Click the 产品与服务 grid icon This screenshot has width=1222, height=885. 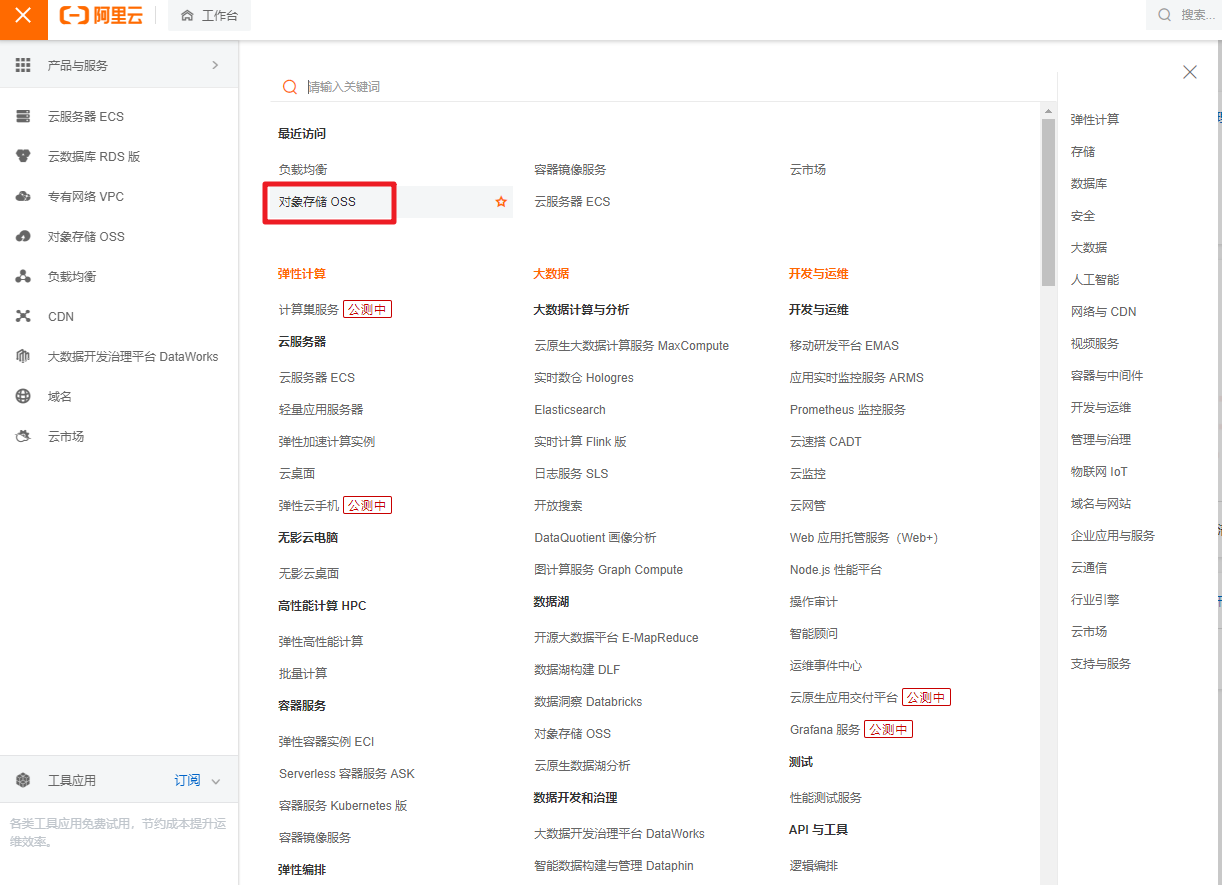(23, 65)
